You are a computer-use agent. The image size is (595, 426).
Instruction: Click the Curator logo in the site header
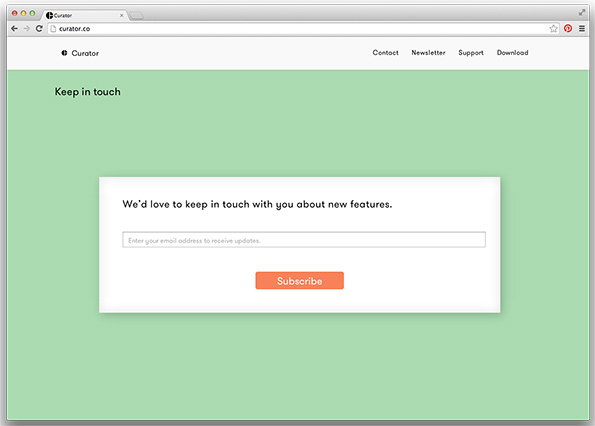click(64, 53)
